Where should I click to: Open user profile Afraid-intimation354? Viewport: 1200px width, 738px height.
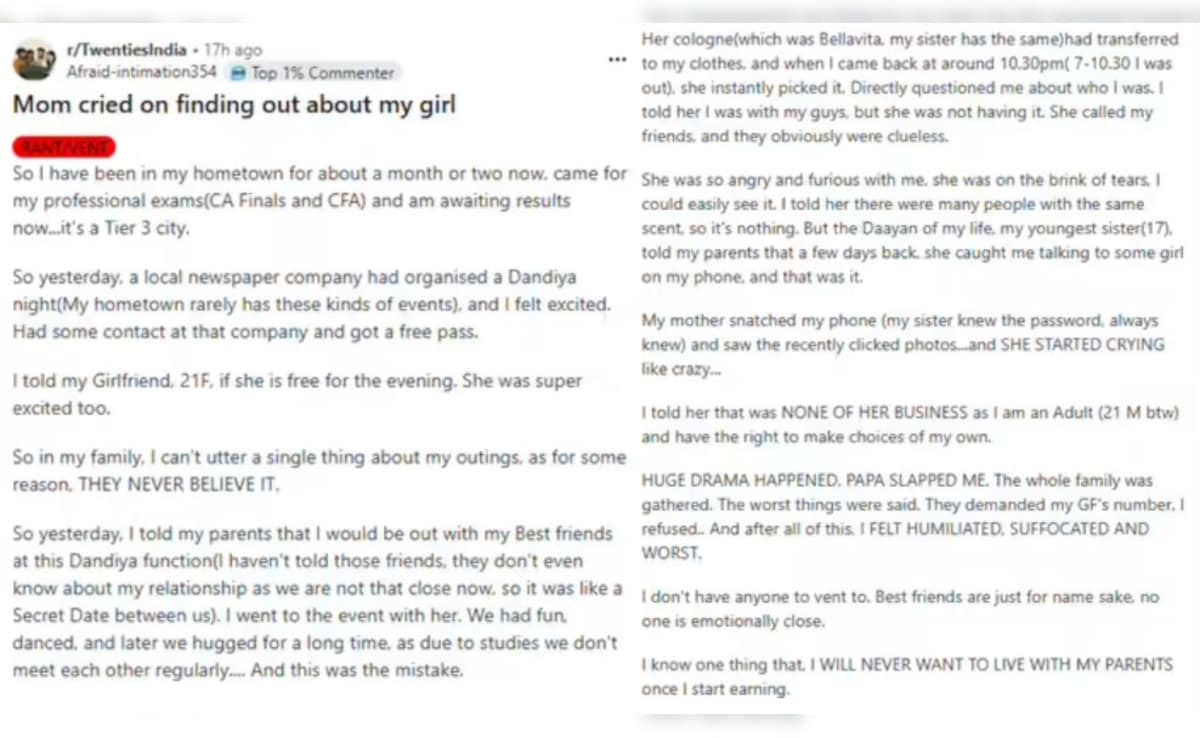(143, 72)
